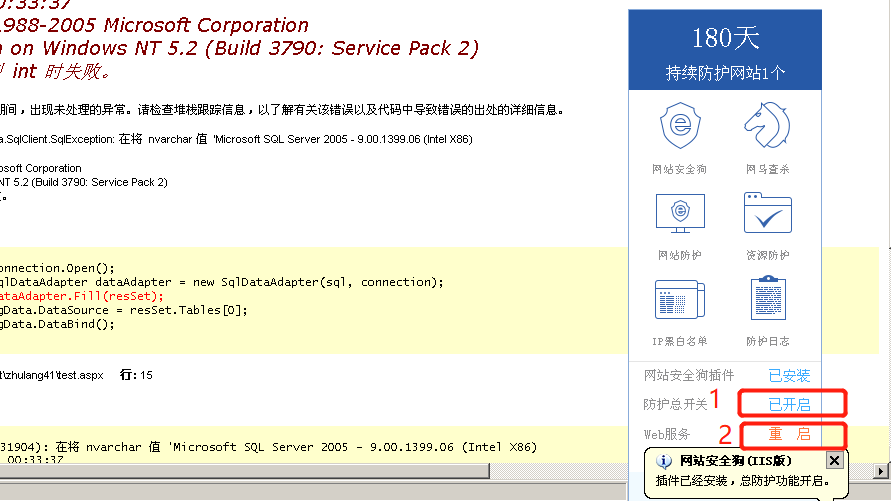This screenshot has height=501, width=891.
Task: Open the 网马查杀 horse icon
Action: click(768, 125)
